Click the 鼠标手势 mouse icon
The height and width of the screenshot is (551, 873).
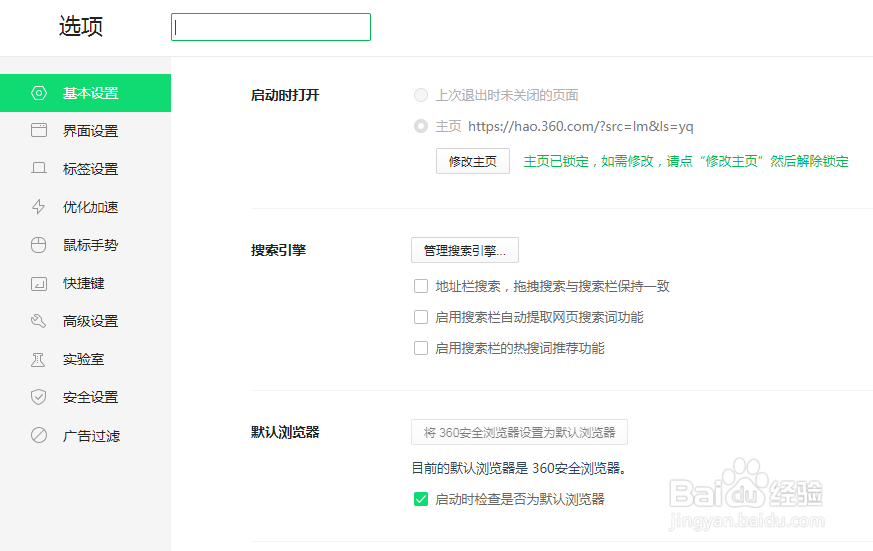click(38, 245)
